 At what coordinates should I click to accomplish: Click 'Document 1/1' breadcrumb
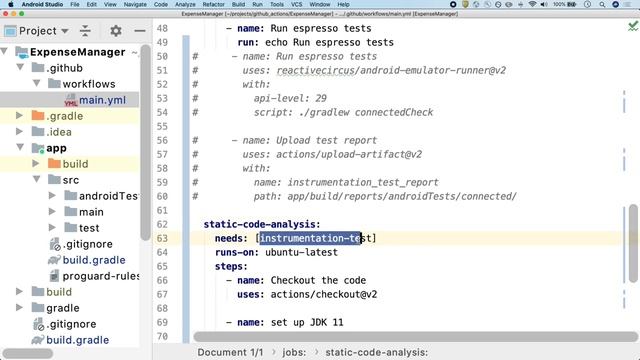(x=230, y=352)
